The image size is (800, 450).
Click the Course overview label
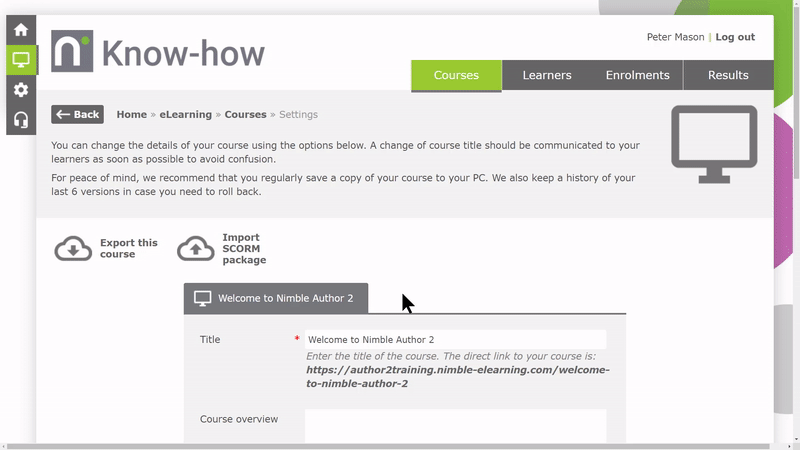click(x=239, y=419)
